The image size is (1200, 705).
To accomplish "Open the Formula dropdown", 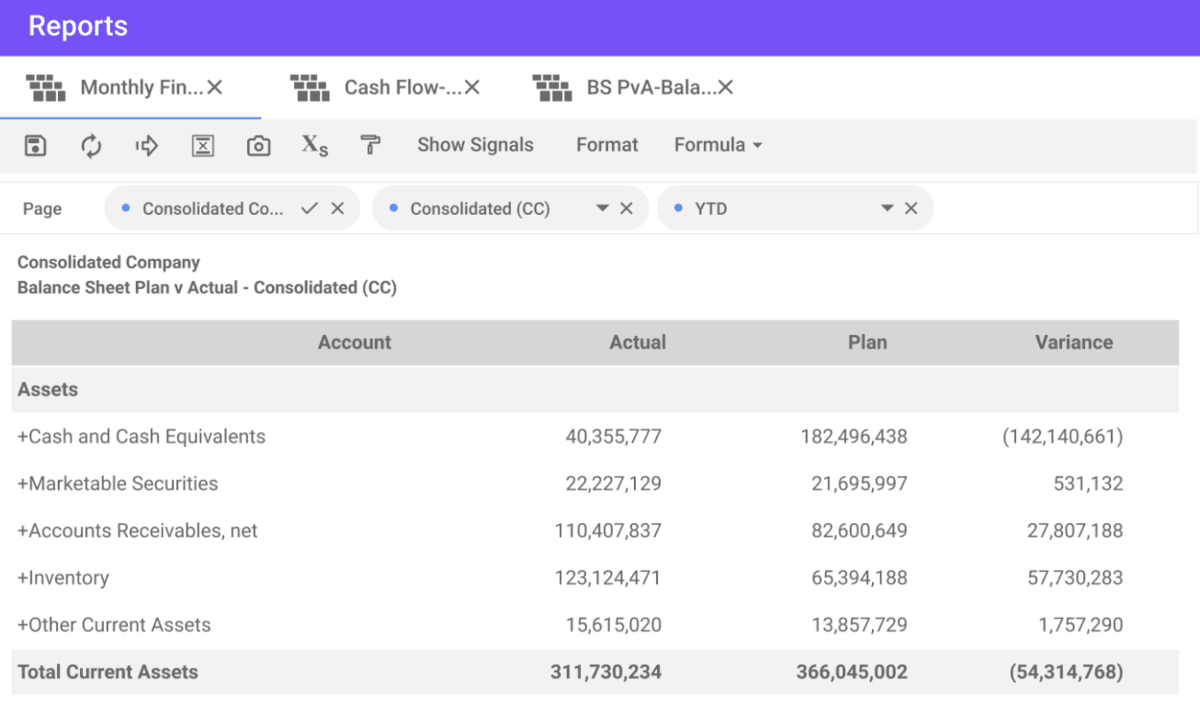I will [718, 145].
